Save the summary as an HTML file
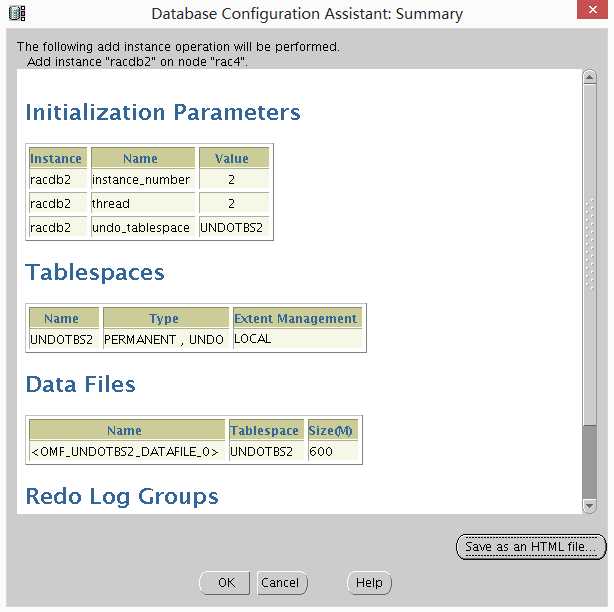Image resolution: width=614 pixels, height=612 pixels. click(530, 547)
